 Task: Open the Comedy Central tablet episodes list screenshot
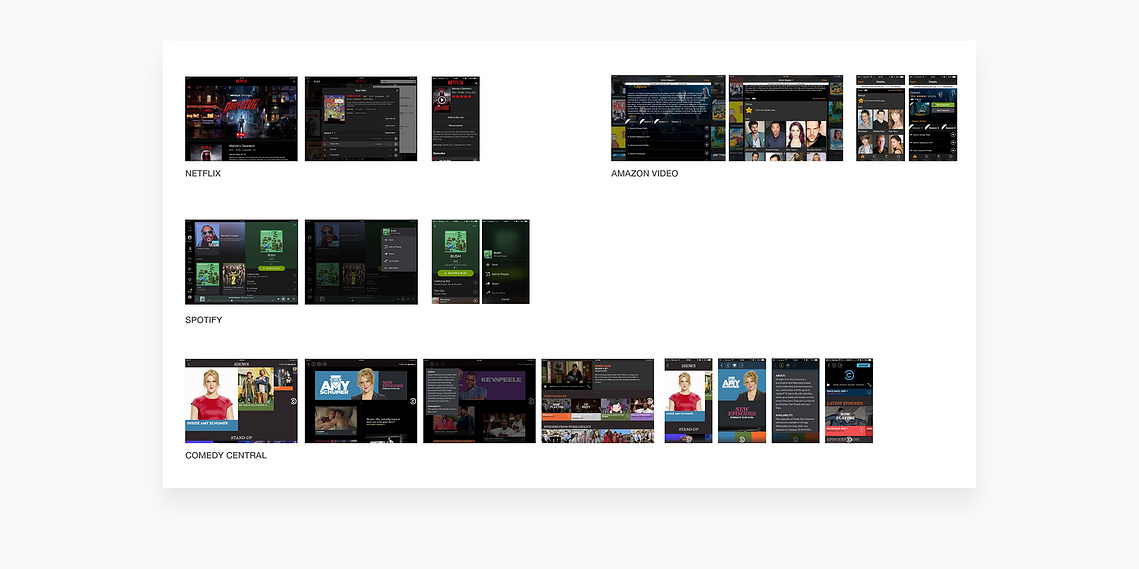[598, 400]
